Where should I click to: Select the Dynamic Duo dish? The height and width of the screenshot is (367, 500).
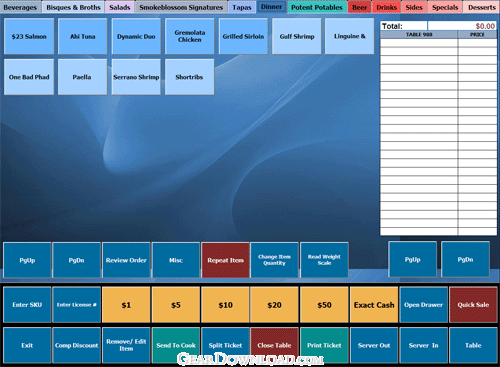pos(136,36)
